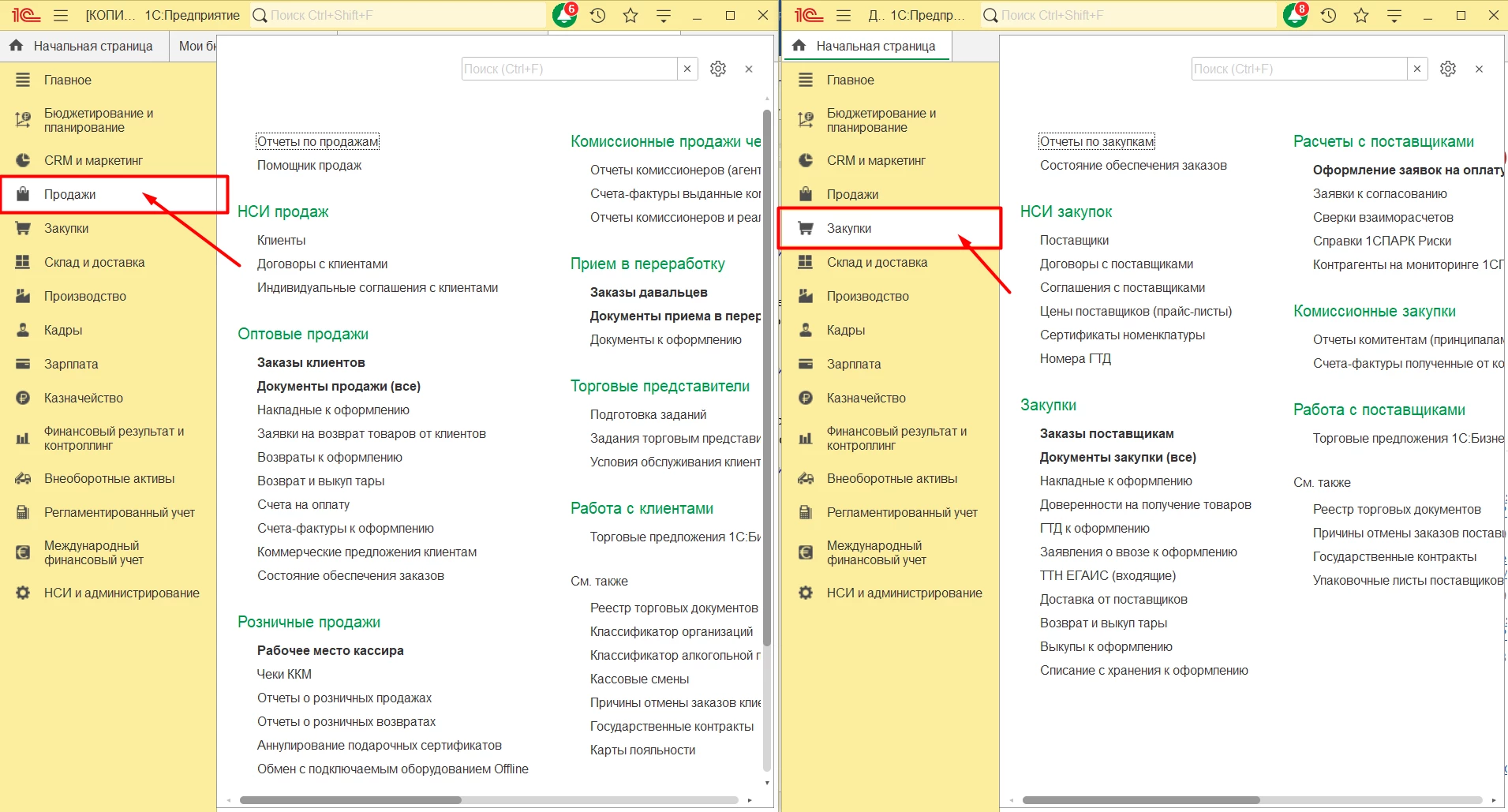The image size is (1508, 812).
Task: Go to Начальная страница in left window
Action: (x=84, y=46)
